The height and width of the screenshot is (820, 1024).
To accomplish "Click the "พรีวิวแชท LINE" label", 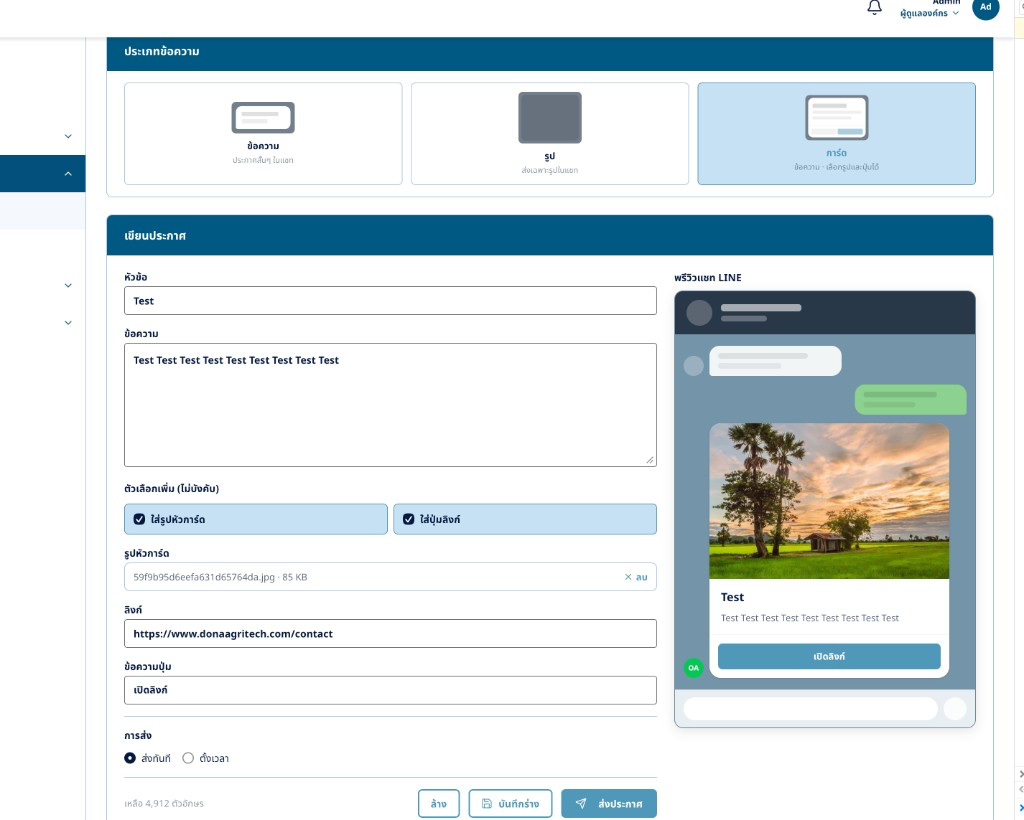I will pyautogui.click(x=708, y=277).
